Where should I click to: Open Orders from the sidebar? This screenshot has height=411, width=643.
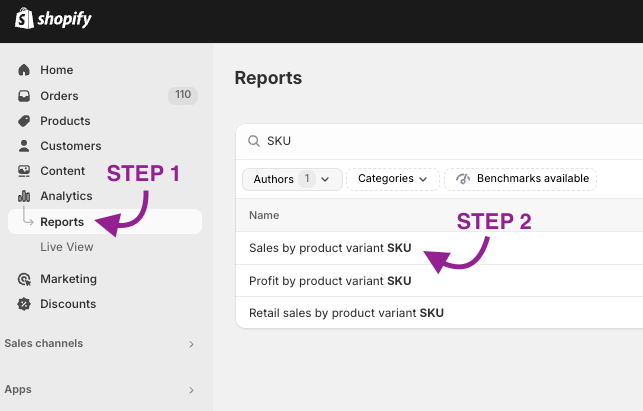59,96
